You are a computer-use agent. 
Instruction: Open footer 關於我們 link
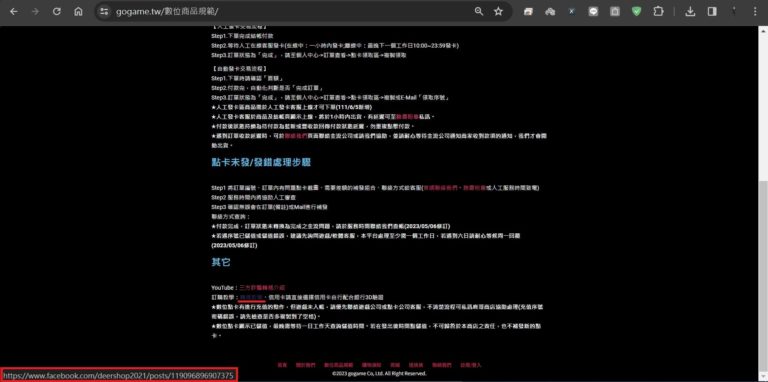[305, 365]
